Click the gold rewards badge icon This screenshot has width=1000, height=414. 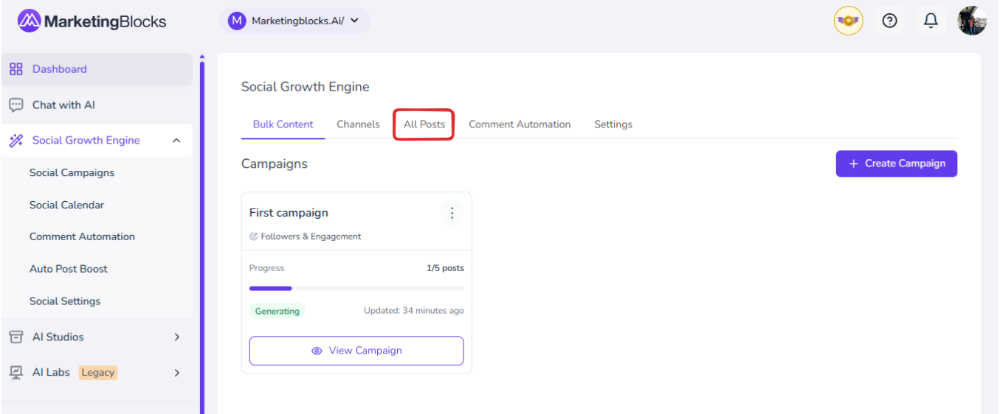point(848,21)
